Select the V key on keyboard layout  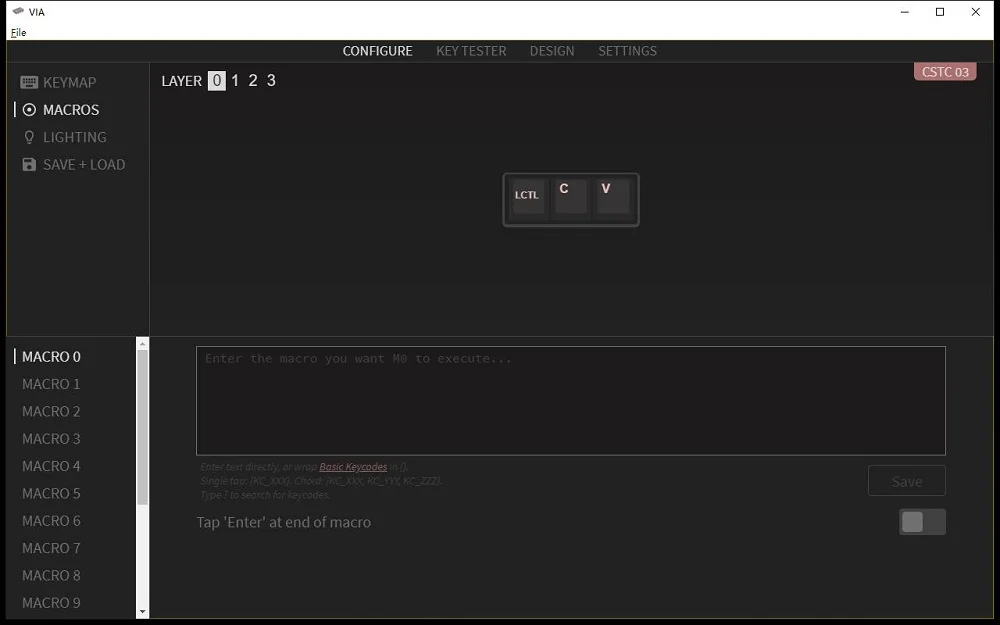(x=612, y=196)
